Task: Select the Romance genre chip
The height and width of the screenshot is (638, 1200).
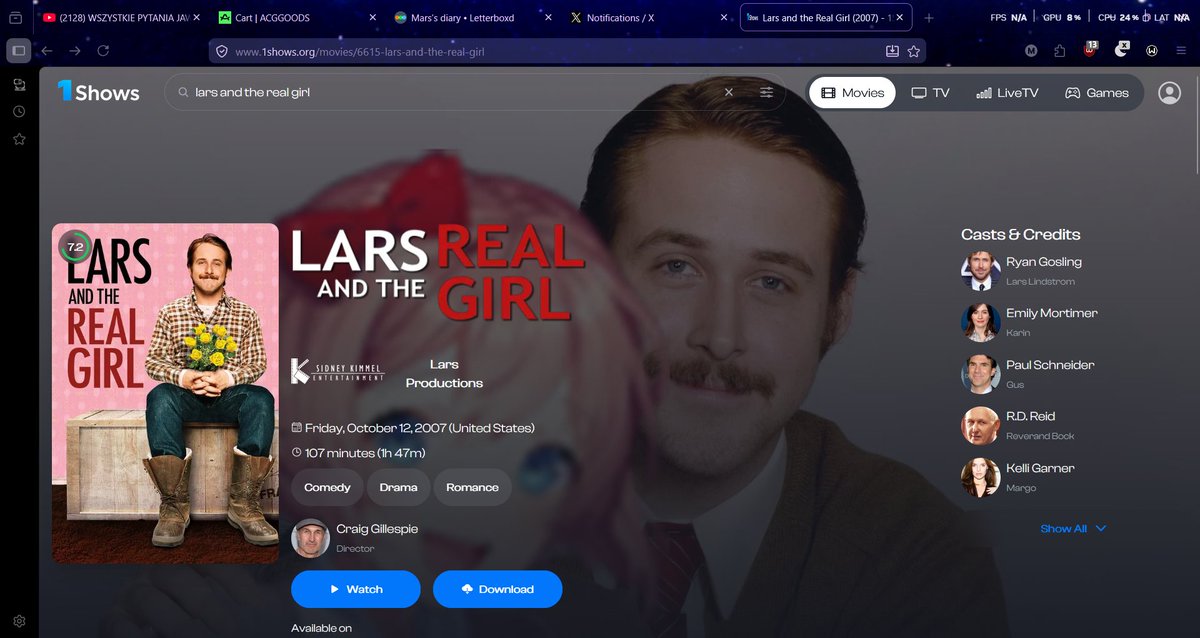Action: point(472,487)
